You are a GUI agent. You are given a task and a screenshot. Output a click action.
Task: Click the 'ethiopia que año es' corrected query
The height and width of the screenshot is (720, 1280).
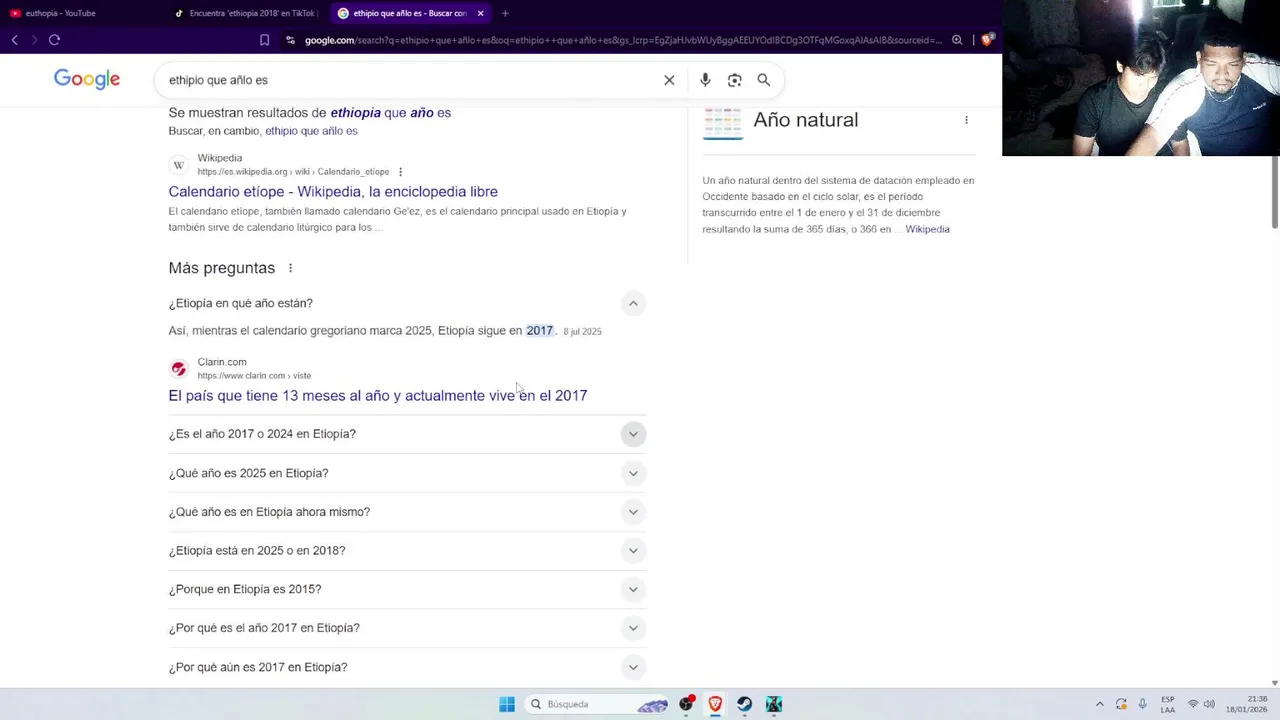coord(391,113)
